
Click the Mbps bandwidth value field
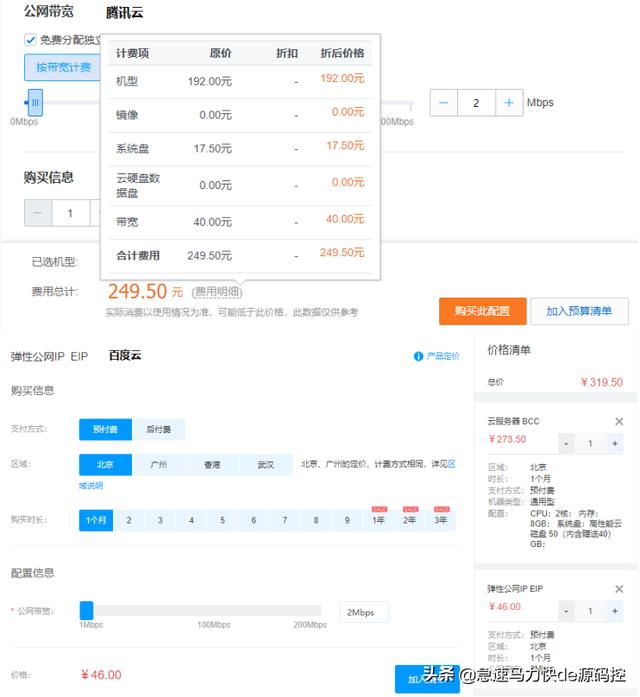[476, 103]
